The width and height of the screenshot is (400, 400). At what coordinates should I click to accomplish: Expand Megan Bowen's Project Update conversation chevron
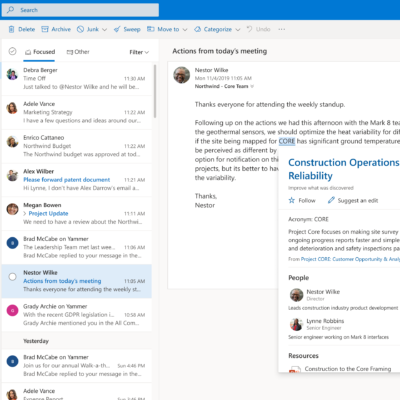25,214
